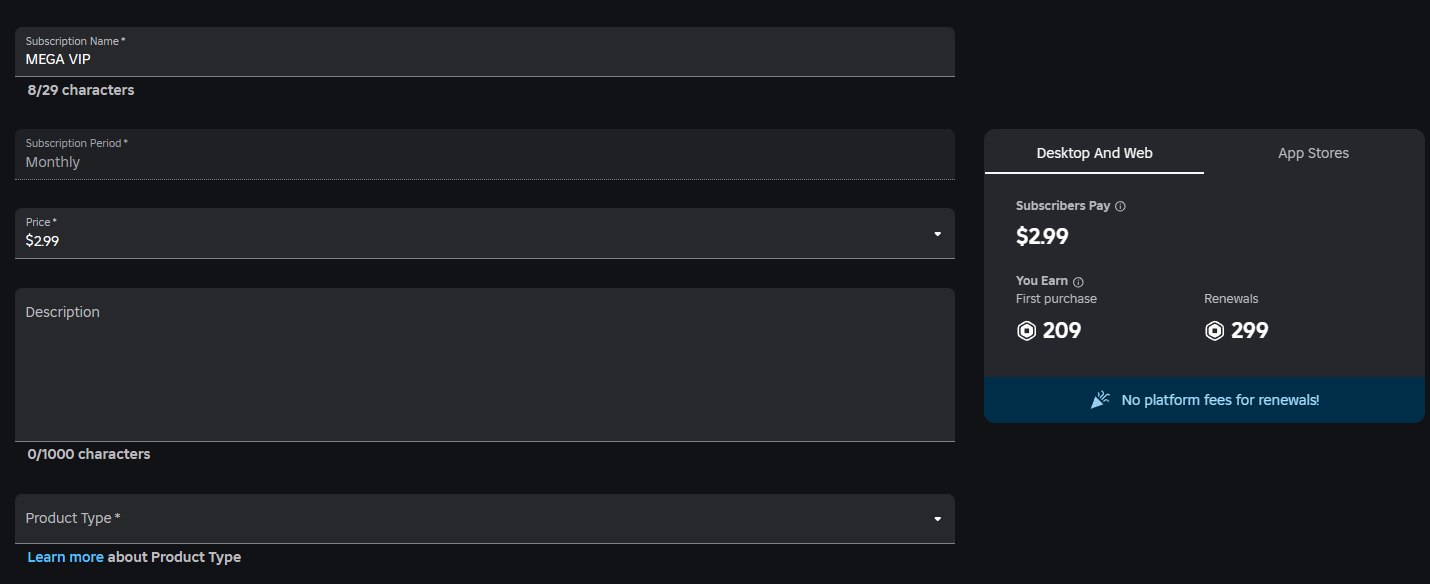The width and height of the screenshot is (1430, 584).
Task: Click into the Subscription Name field showing MEGA VIP
Action: pyautogui.click(x=485, y=58)
